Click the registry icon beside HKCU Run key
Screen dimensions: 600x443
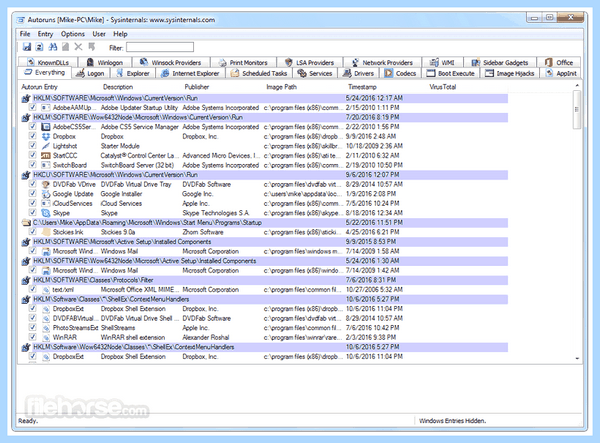click(26, 175)
